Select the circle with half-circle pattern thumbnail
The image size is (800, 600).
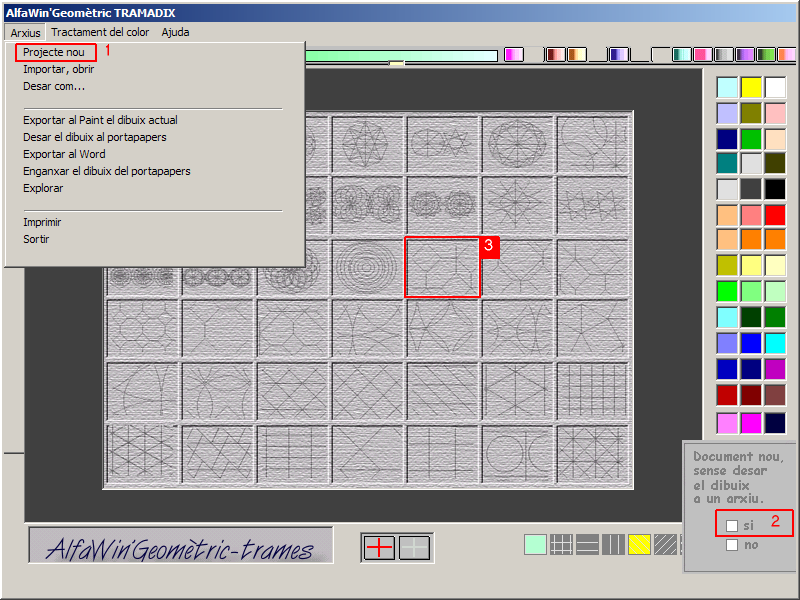point(517,453)
